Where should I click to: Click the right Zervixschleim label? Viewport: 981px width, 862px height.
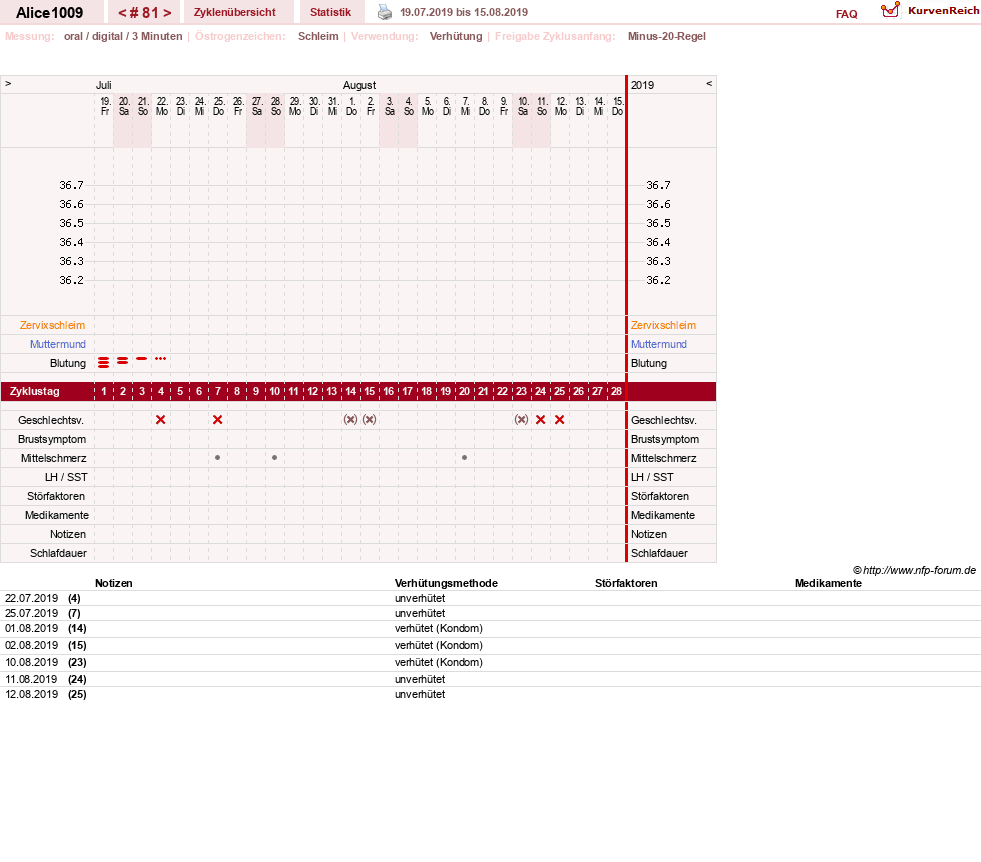663,325
